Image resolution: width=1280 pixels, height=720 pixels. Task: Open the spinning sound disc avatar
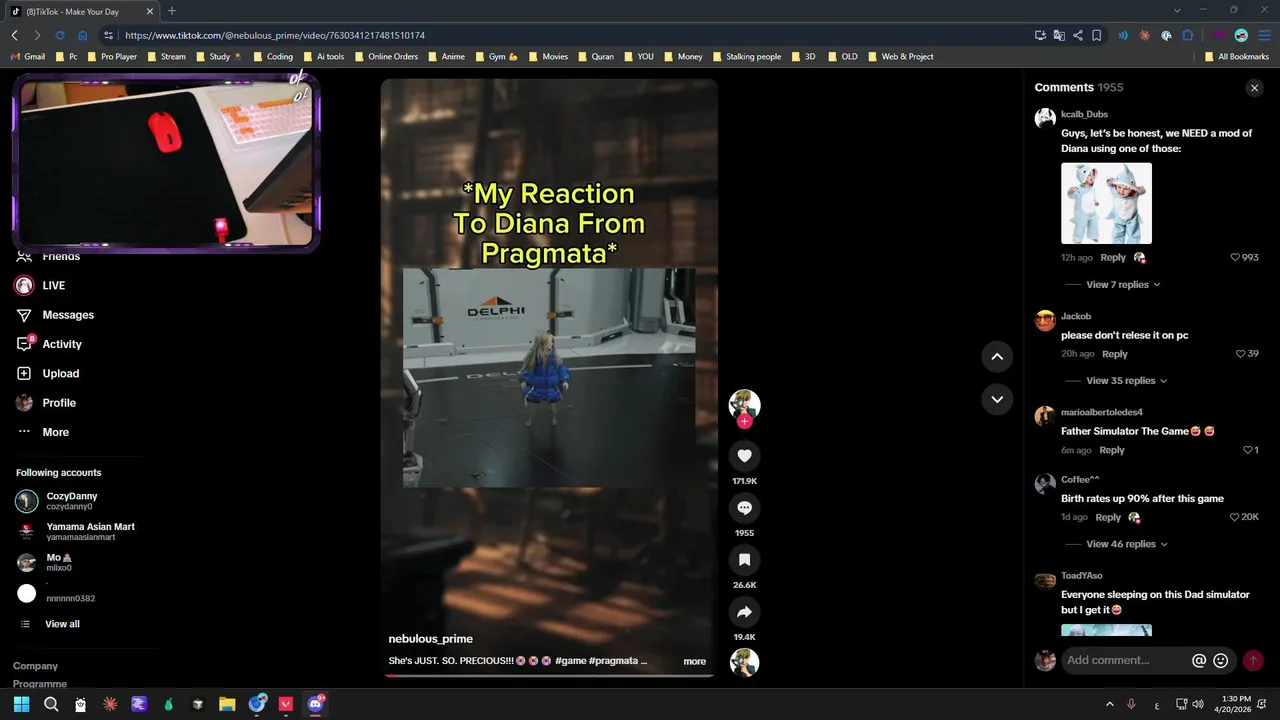pos(744,662)
